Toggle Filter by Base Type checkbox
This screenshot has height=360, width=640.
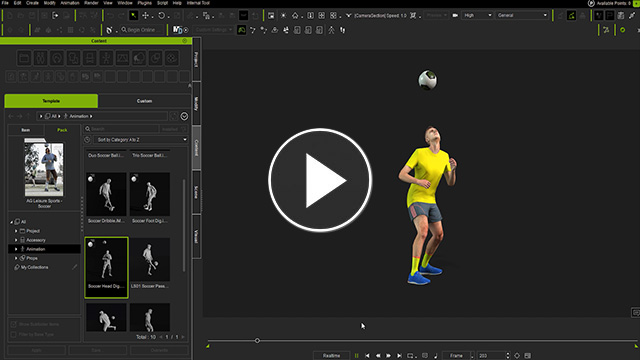(x=13, y=334)
